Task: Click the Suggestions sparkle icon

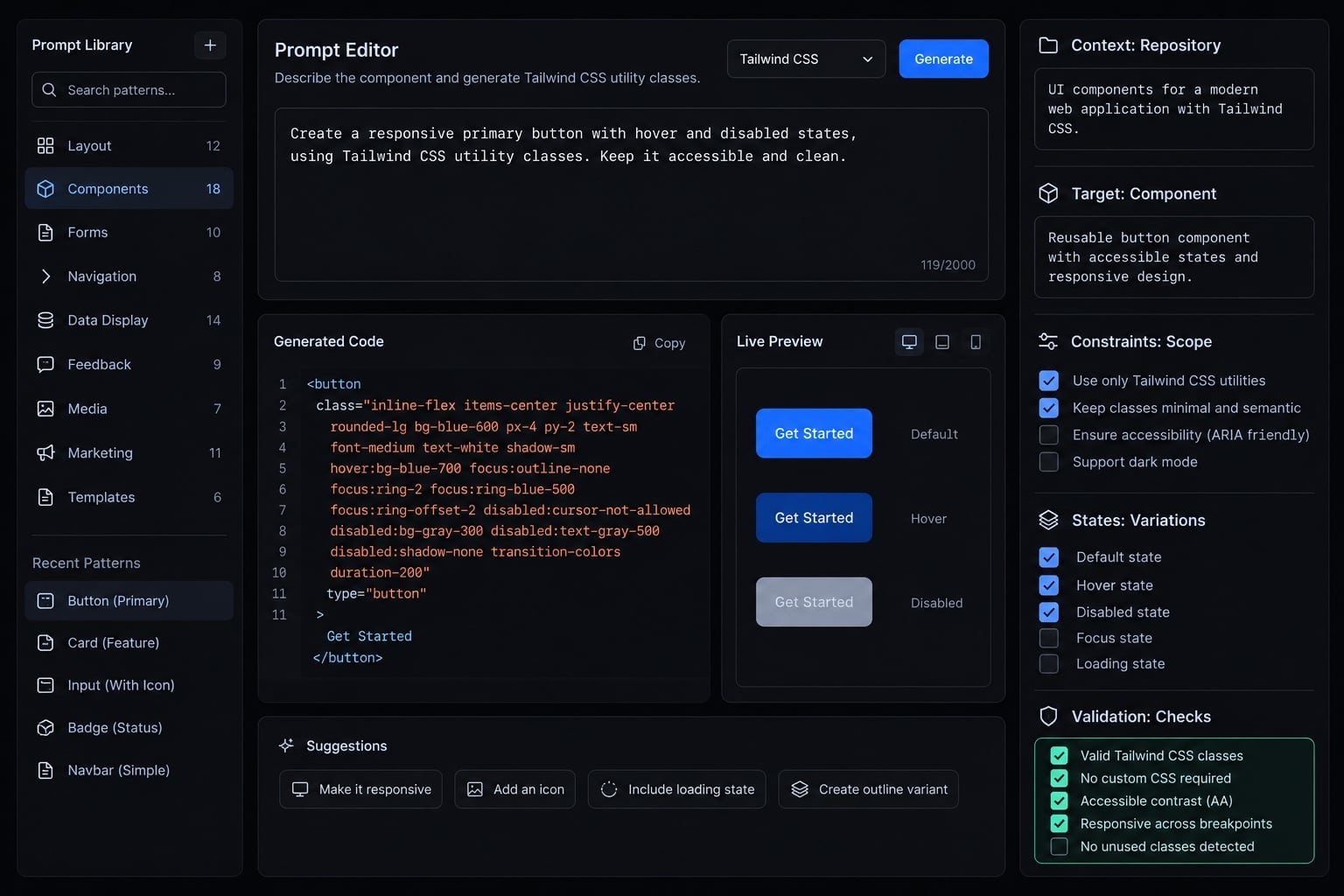Action: pyautogui.click(x=286, y=745)
